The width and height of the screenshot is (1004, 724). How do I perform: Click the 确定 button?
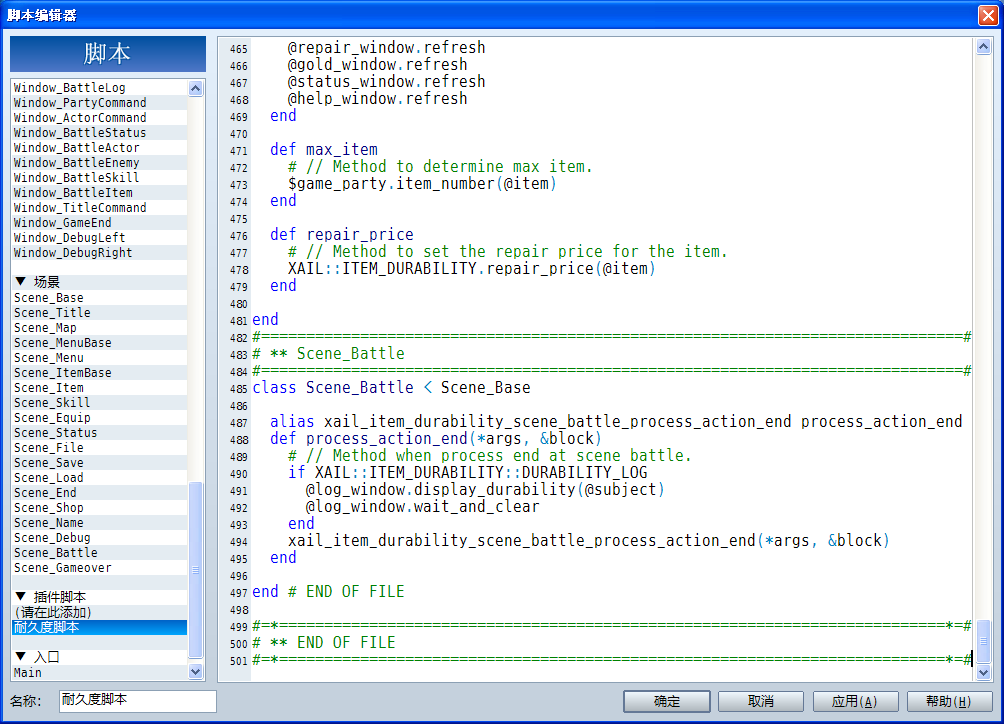coord(667,701)
